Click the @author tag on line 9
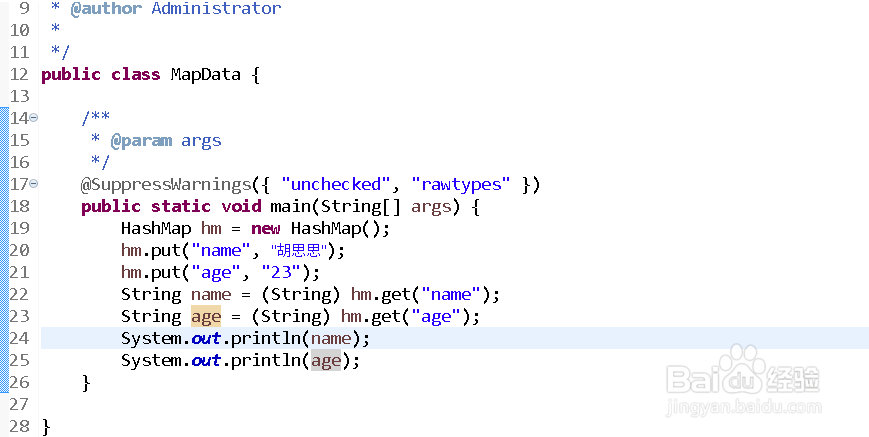Screen dimensions: 869x437 (x=106, y=9)
